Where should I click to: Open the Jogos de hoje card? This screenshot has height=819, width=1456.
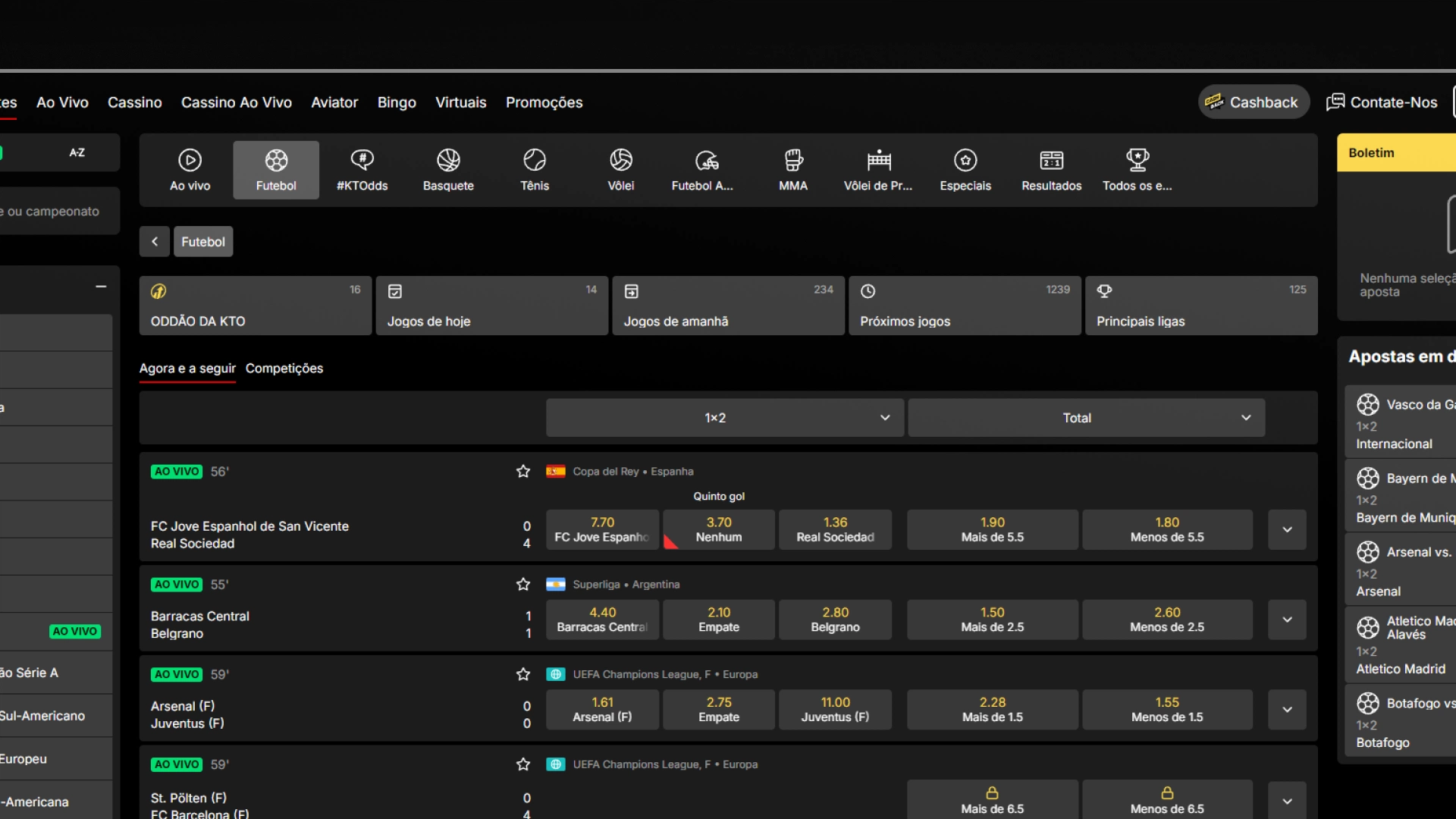point(492,306)
